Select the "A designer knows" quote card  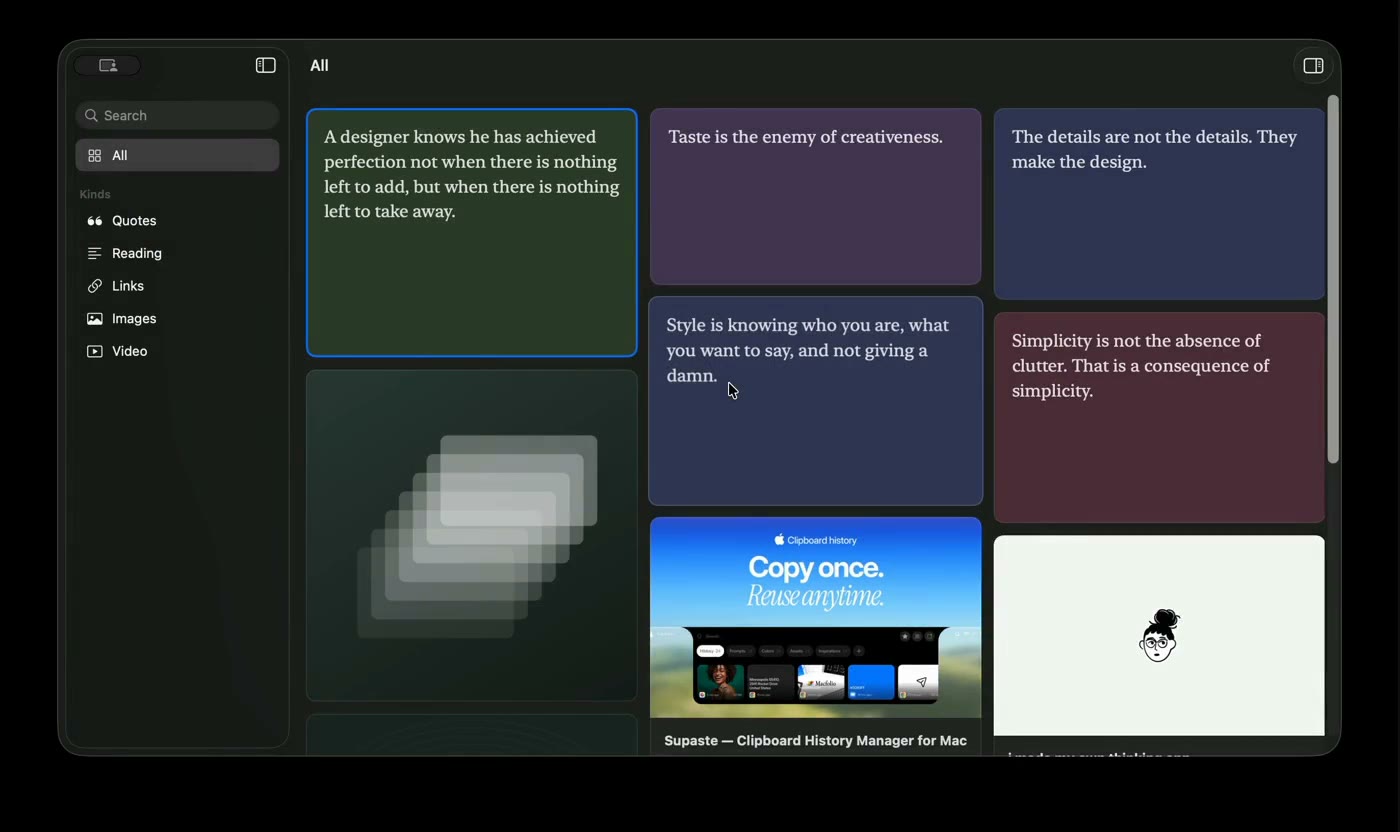click(x=472, y=232)
